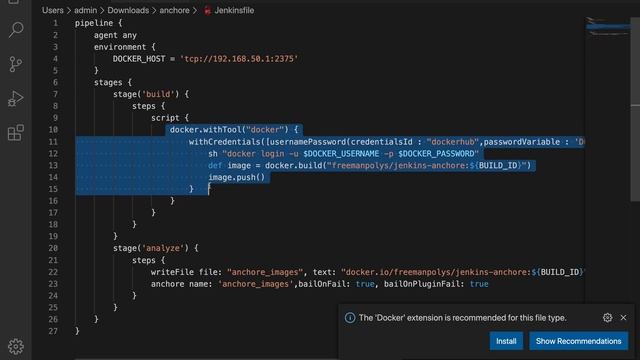Dismiss the Docker extension notification

(x=623, y=318)
